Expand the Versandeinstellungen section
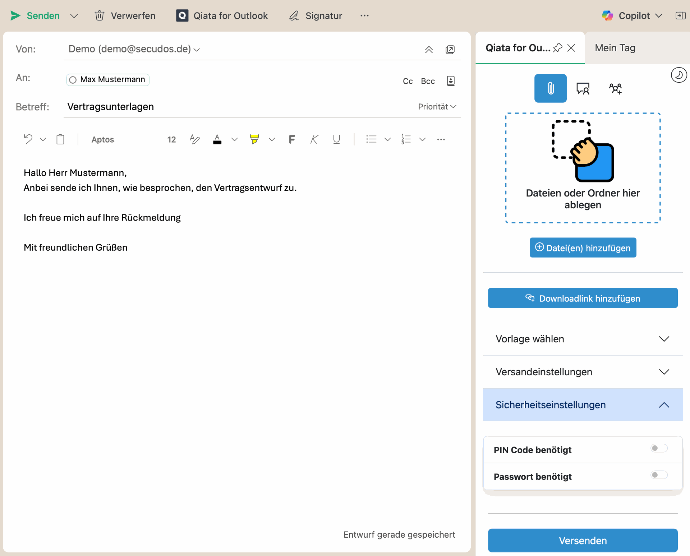Viewport: 690px width, 556px height. 585,372
